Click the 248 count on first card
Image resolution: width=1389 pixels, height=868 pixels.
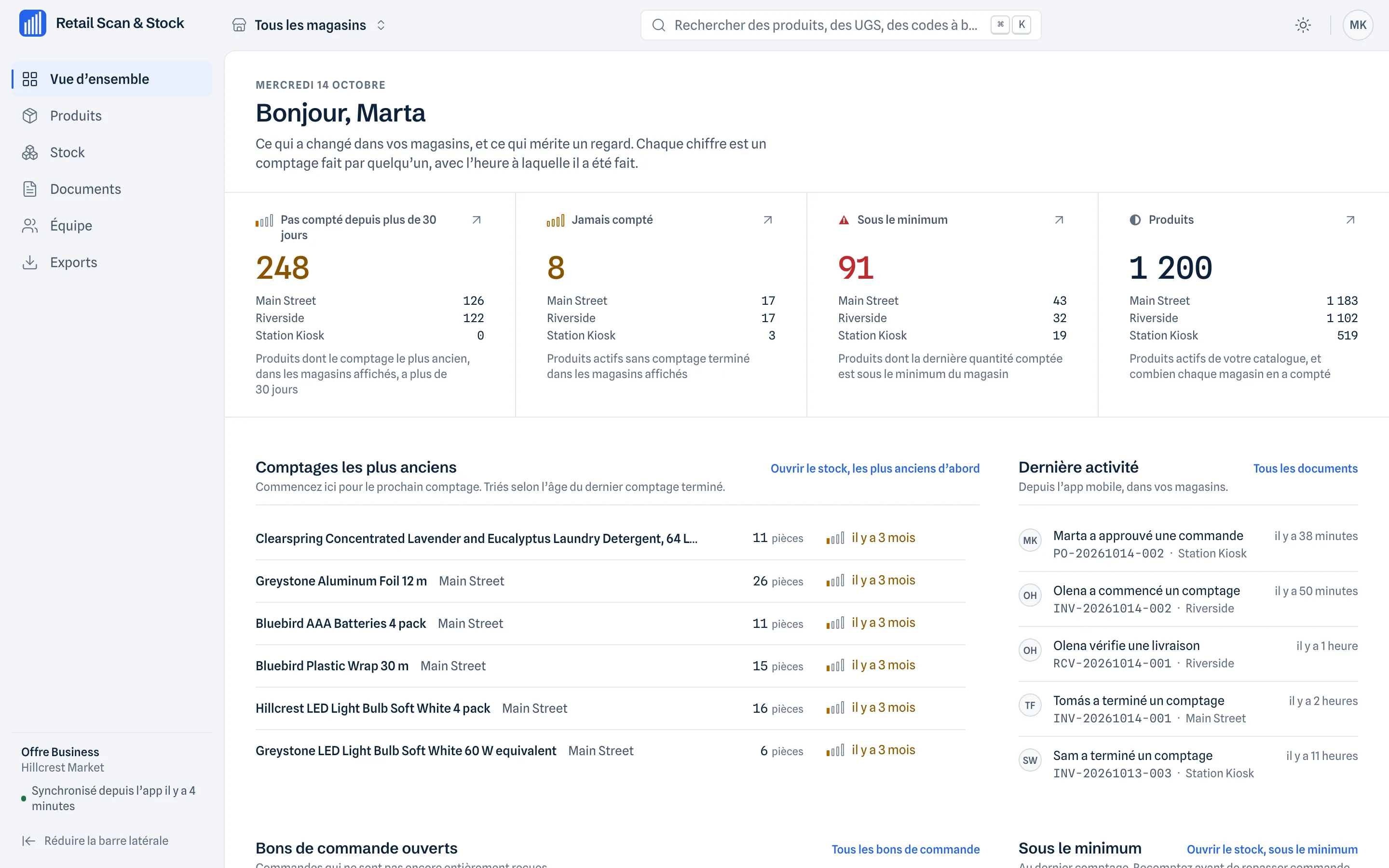point(283,268)
